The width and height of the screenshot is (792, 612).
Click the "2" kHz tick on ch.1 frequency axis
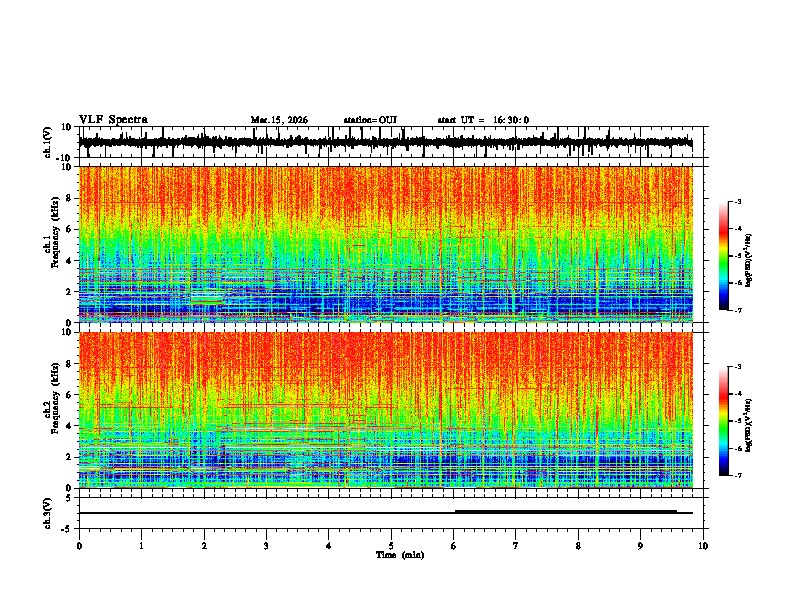(x=69, y=292)
